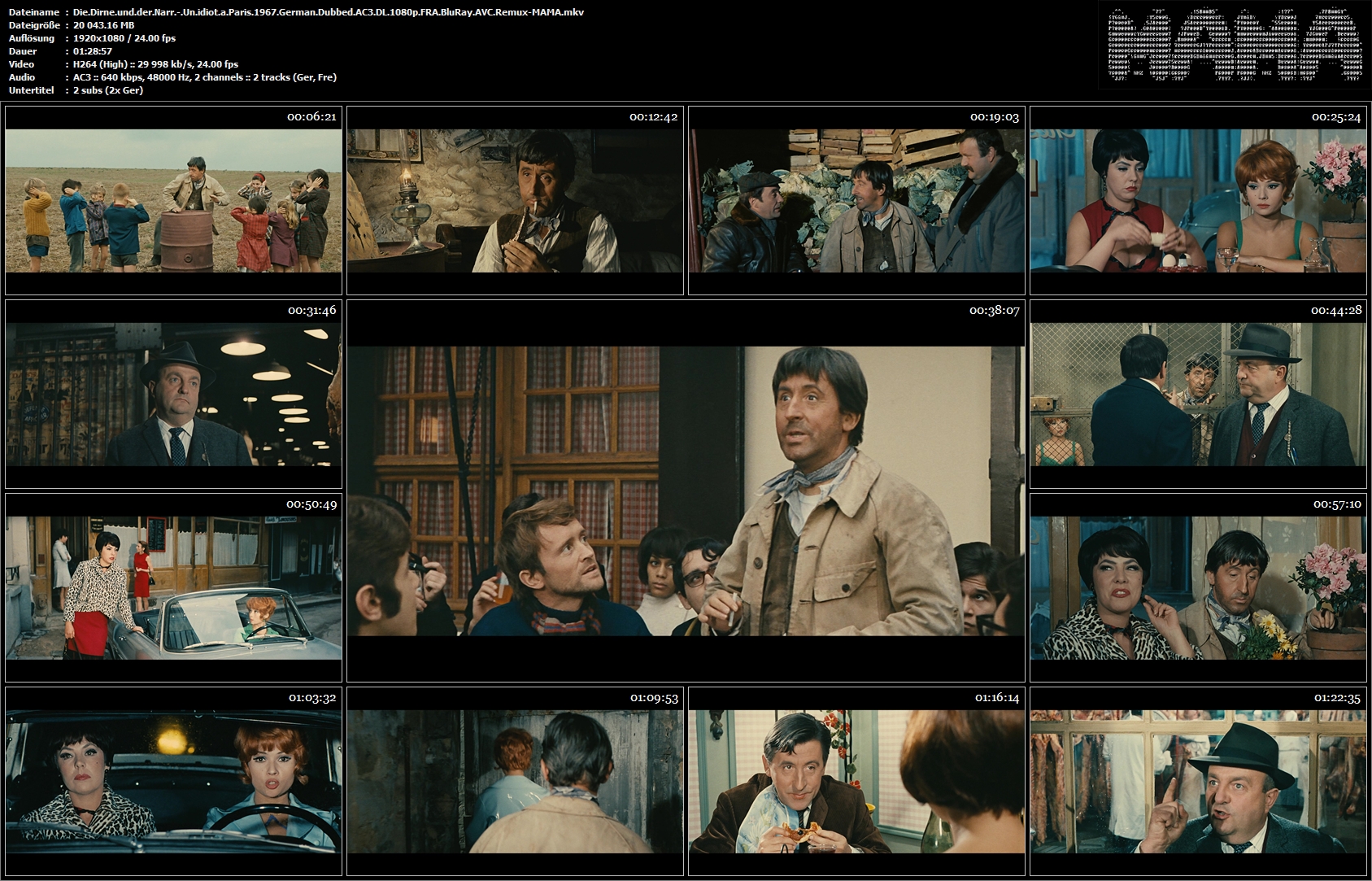The width and height of the screenshot is (1372, 881).
Task: Open the thumbnail stamped 00:44:28
Action: coord(1198,394)
